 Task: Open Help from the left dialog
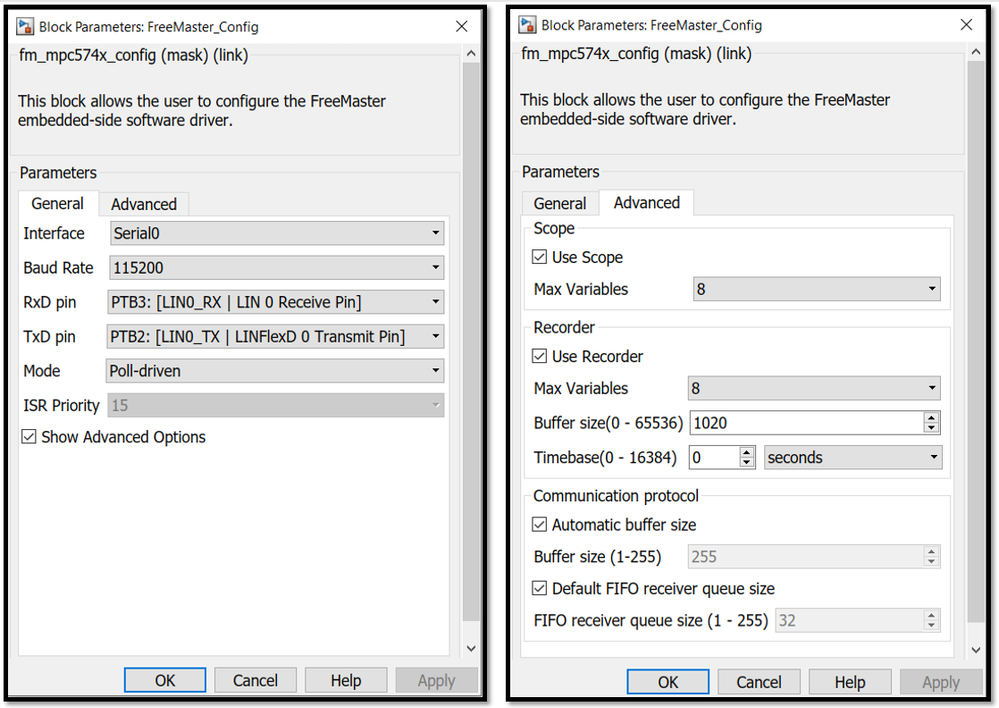(x=345, y=681)
